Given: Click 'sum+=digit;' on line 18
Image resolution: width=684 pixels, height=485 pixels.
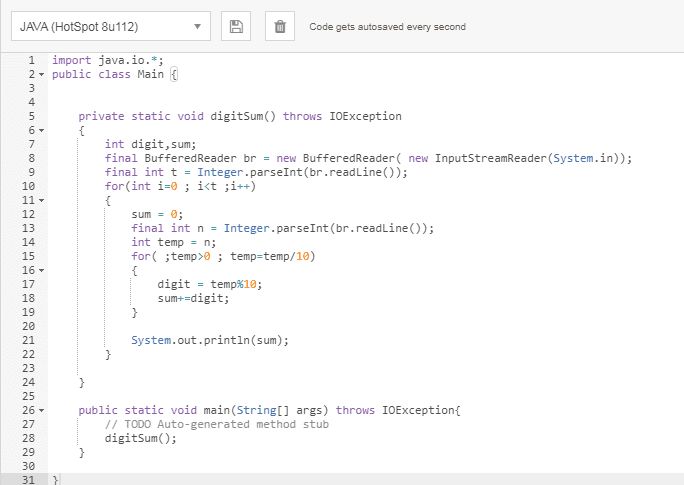Looking at the screenshot, I should (193, 298).
